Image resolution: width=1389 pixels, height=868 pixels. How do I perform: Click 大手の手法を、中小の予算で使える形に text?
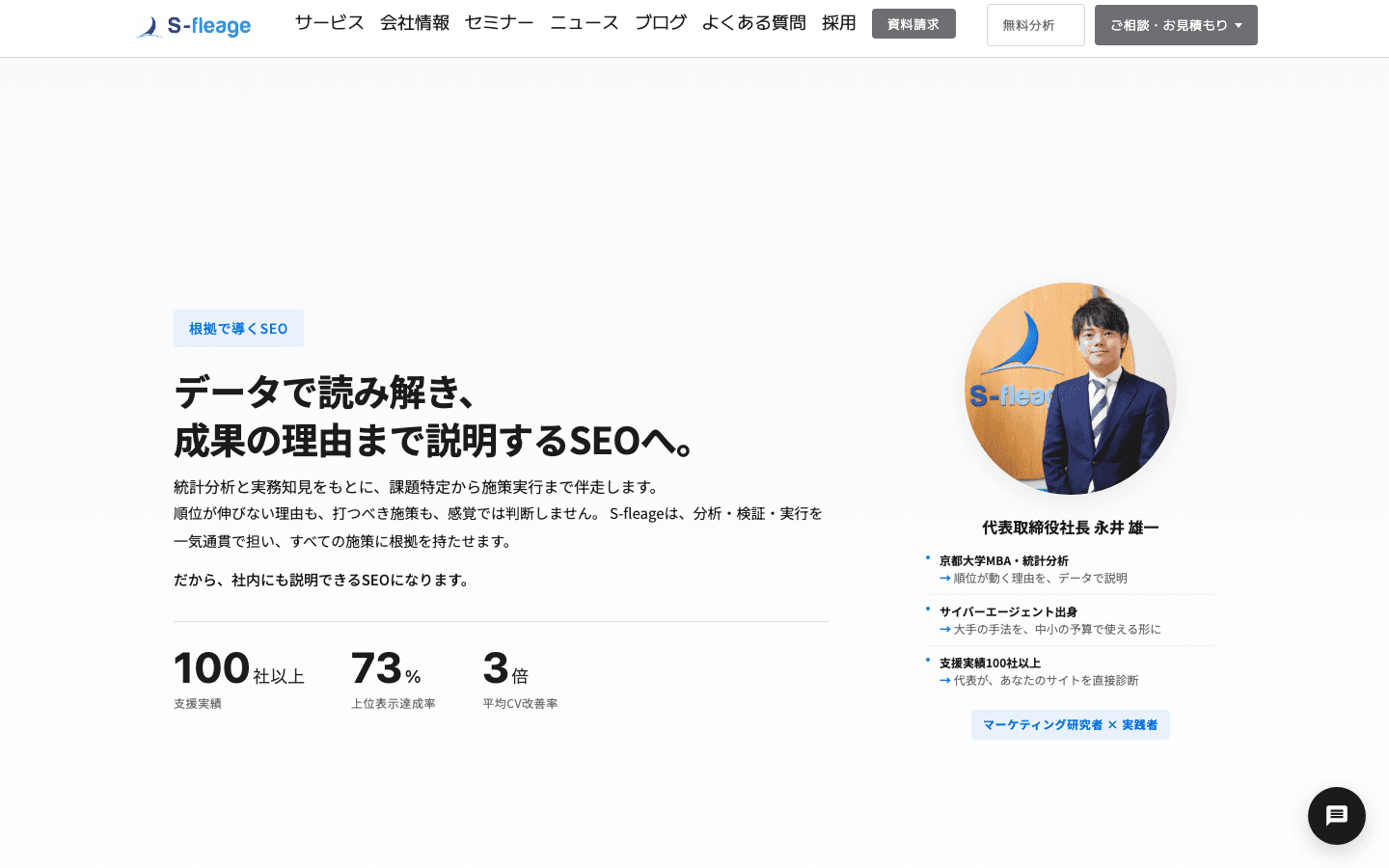[x=1057, y=630]
